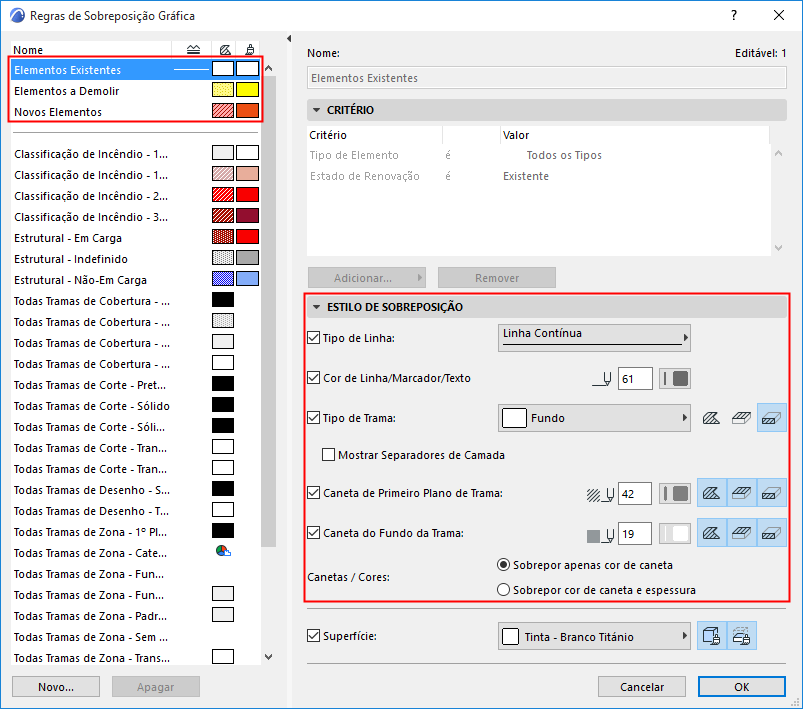Screen dimensions: 803x709
Task: Click the background pen number field 19
Action: click(x=635, y=534)
